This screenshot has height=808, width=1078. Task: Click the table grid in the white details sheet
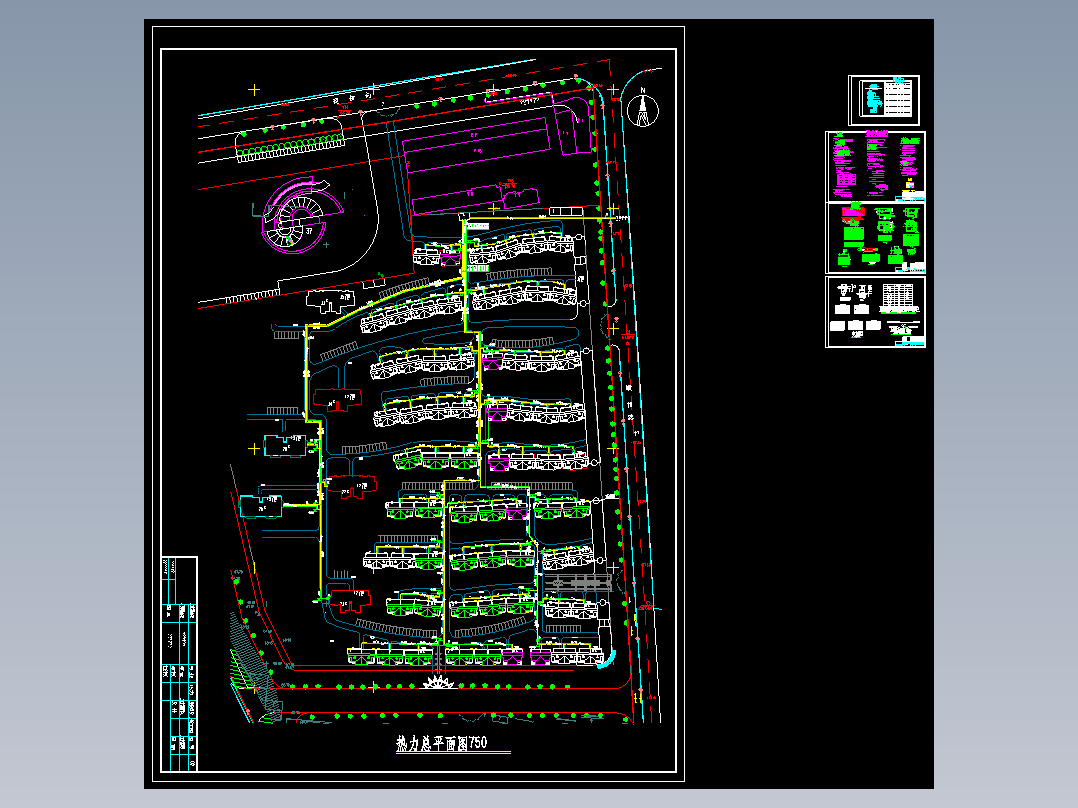899,296
